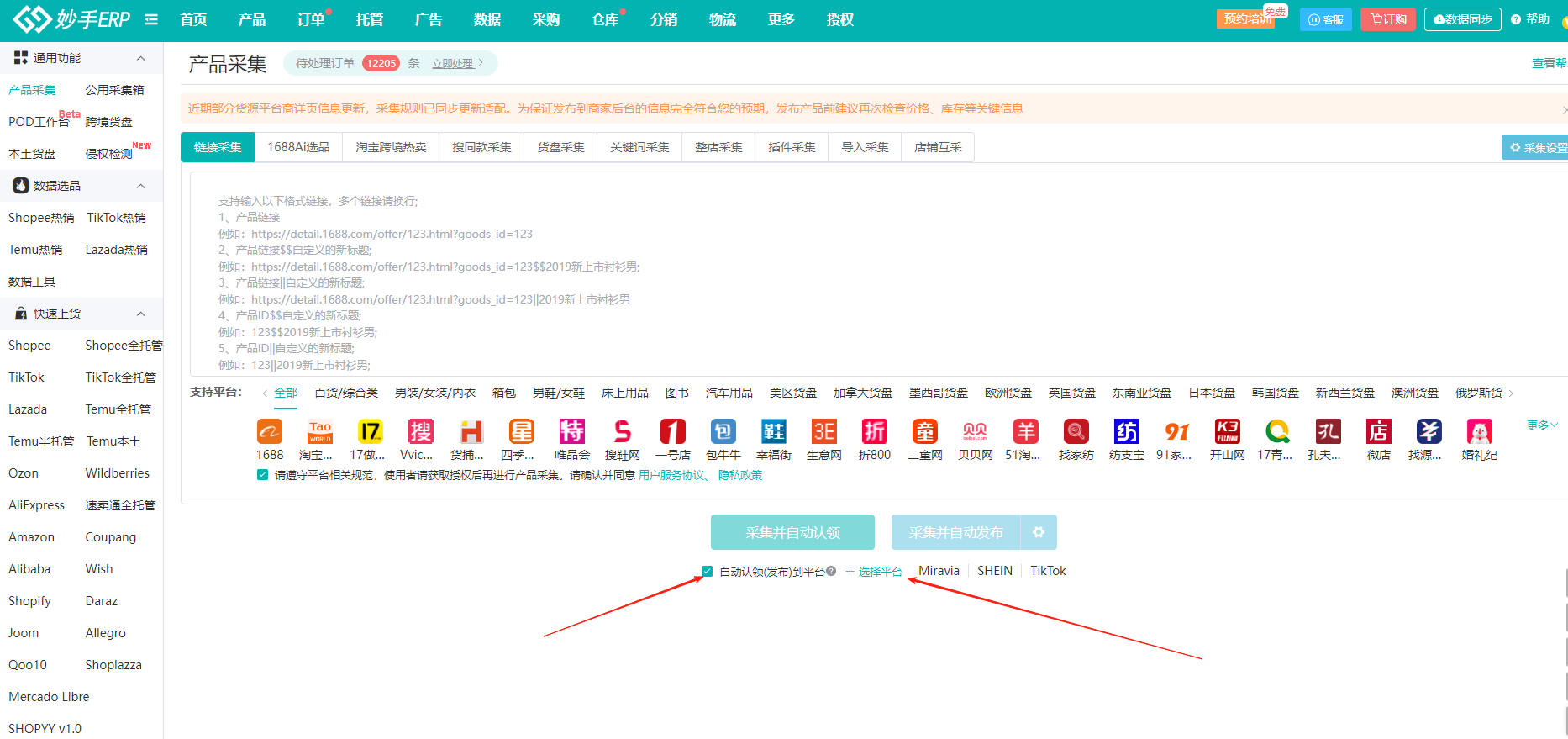
Task: Open Shopee热销 in the sidebar
Action: [41, 218]
